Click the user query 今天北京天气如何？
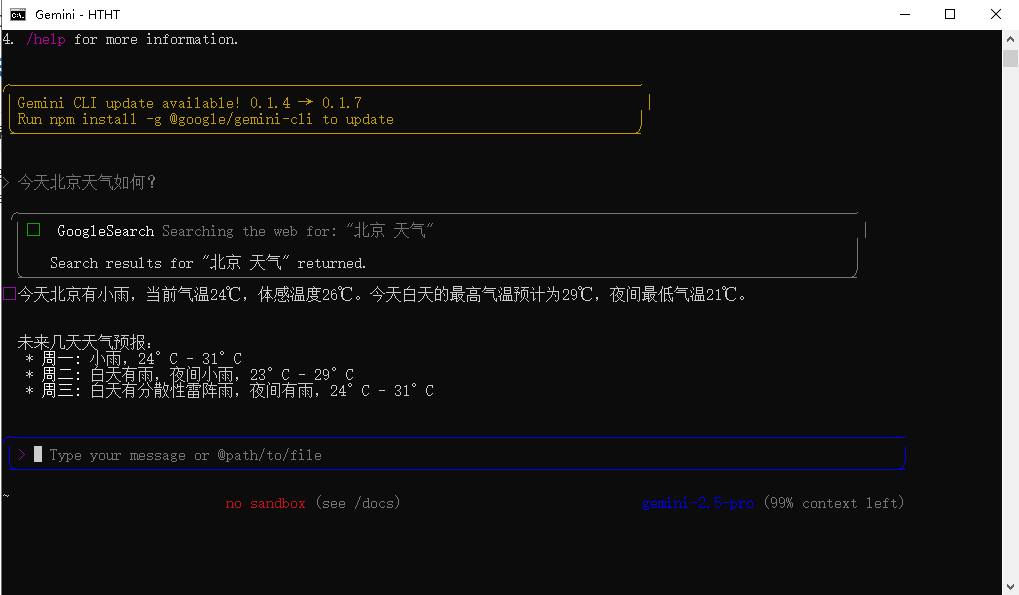The height and width of the screenshot is (595, 1019). click(x=86, y=182)
